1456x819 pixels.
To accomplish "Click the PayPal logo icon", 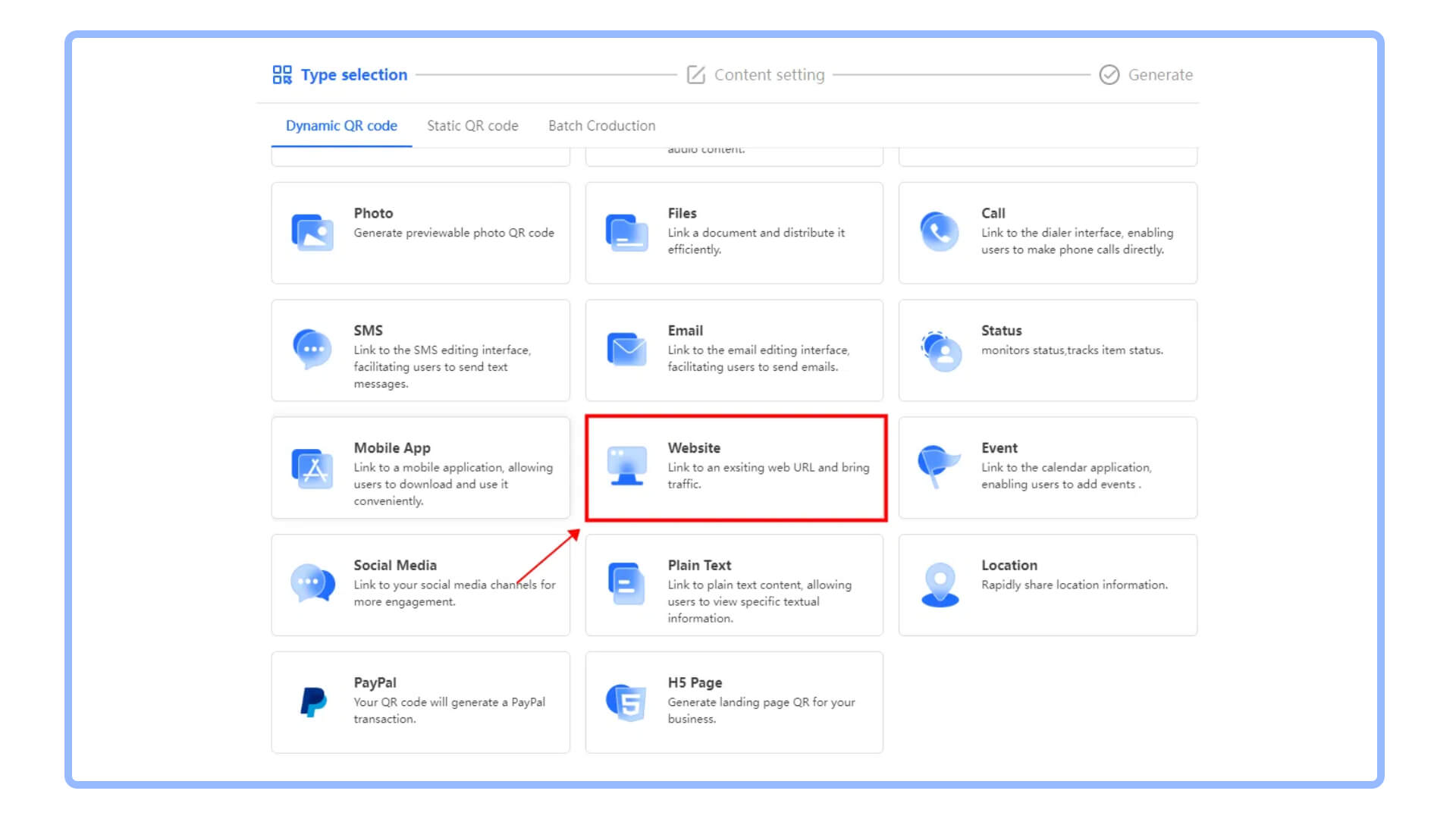I will (x=312, y=702).
